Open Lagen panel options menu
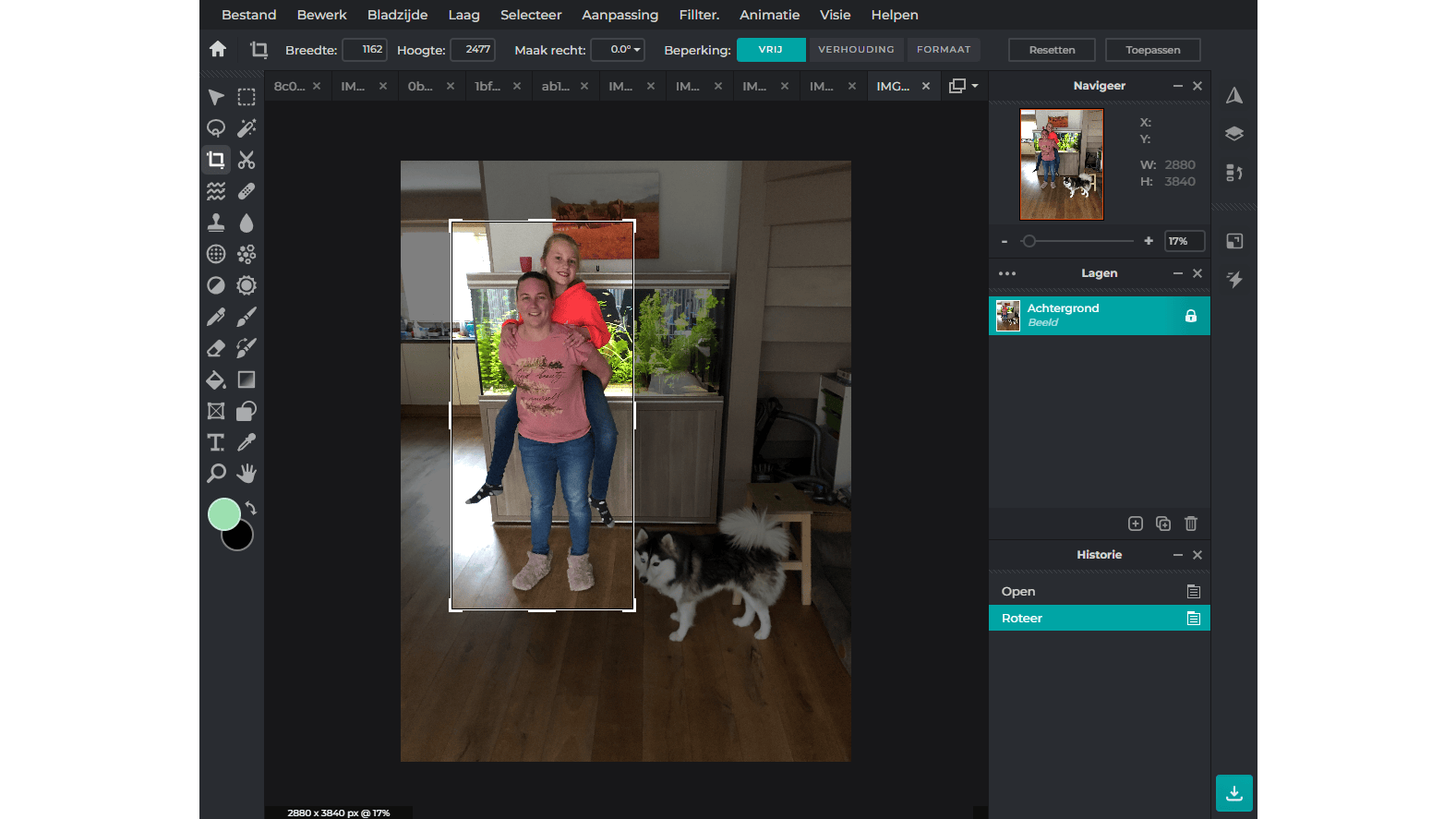The width and height of the screenshot is (1456, 819). coord(1007,273)
